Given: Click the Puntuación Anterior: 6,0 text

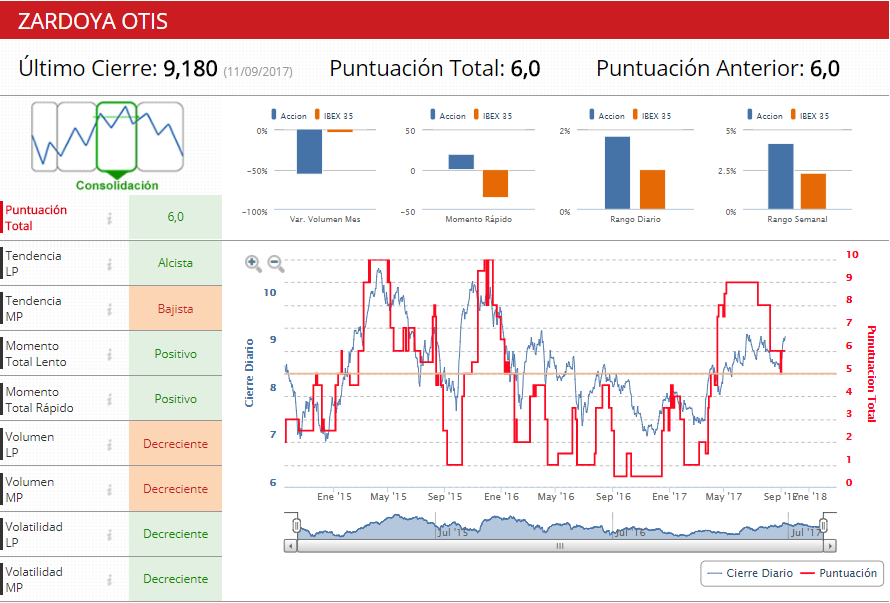Looking at the screenshot, I should tap(717, 69).
